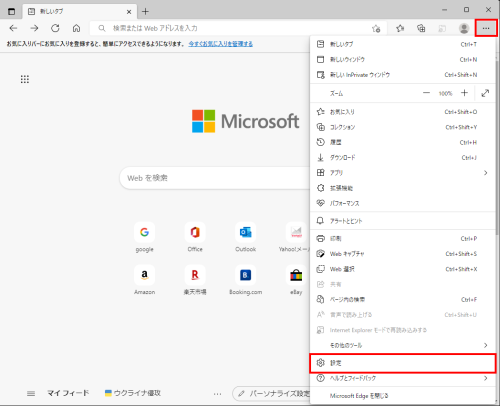Select Microsoft Edge を閉じる
Image resolution: width=500 pixels, height=406 pixels.
(402, 396)
